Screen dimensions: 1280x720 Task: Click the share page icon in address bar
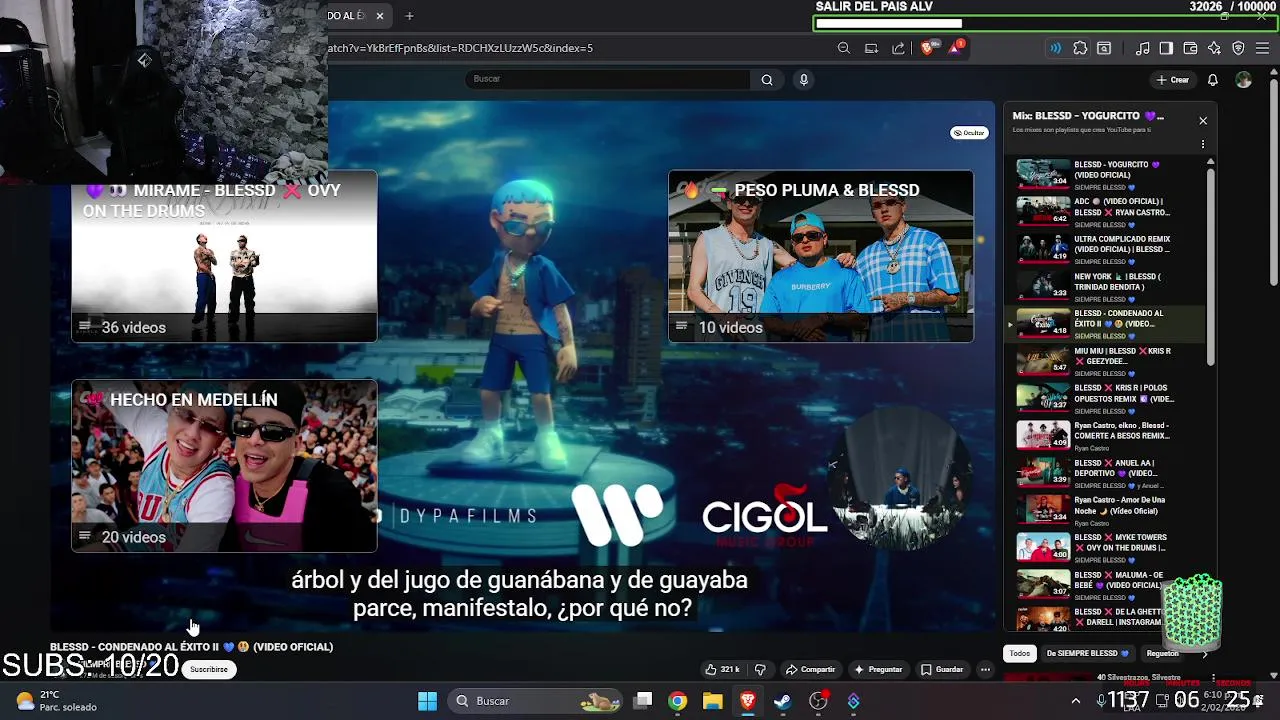coord(898,48)
